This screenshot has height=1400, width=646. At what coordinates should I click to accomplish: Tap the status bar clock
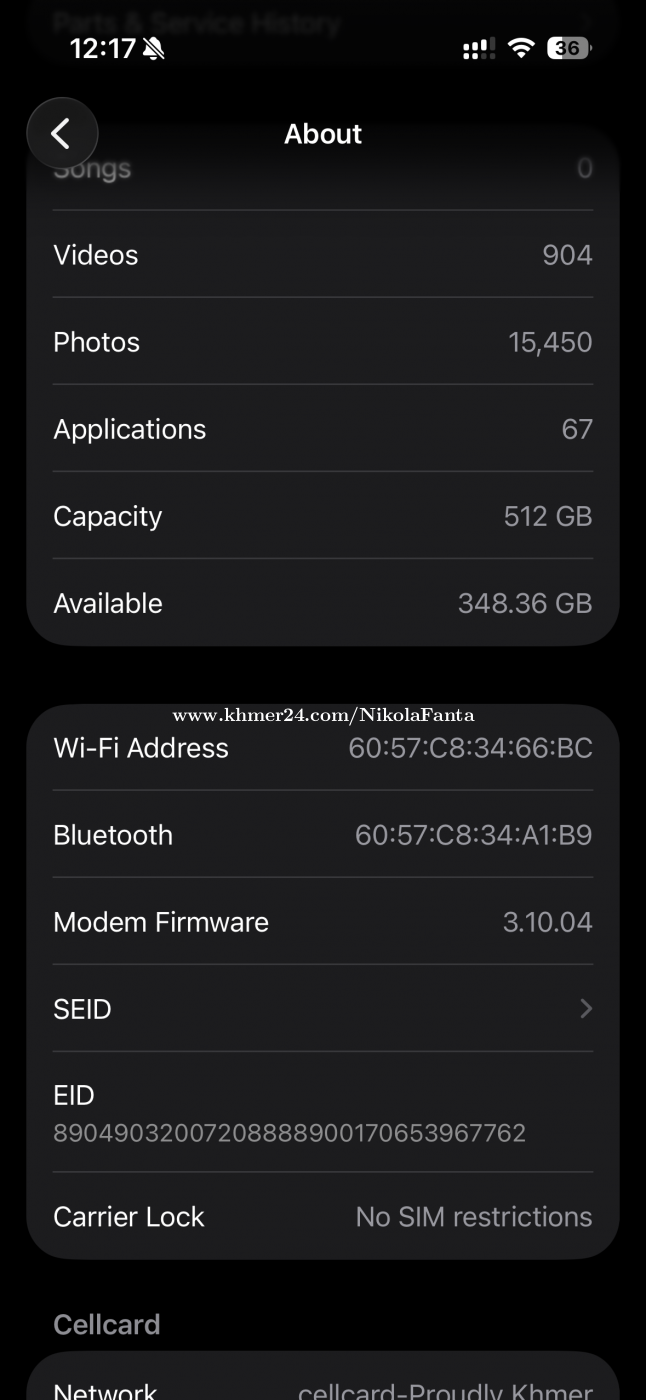point(102,48)
